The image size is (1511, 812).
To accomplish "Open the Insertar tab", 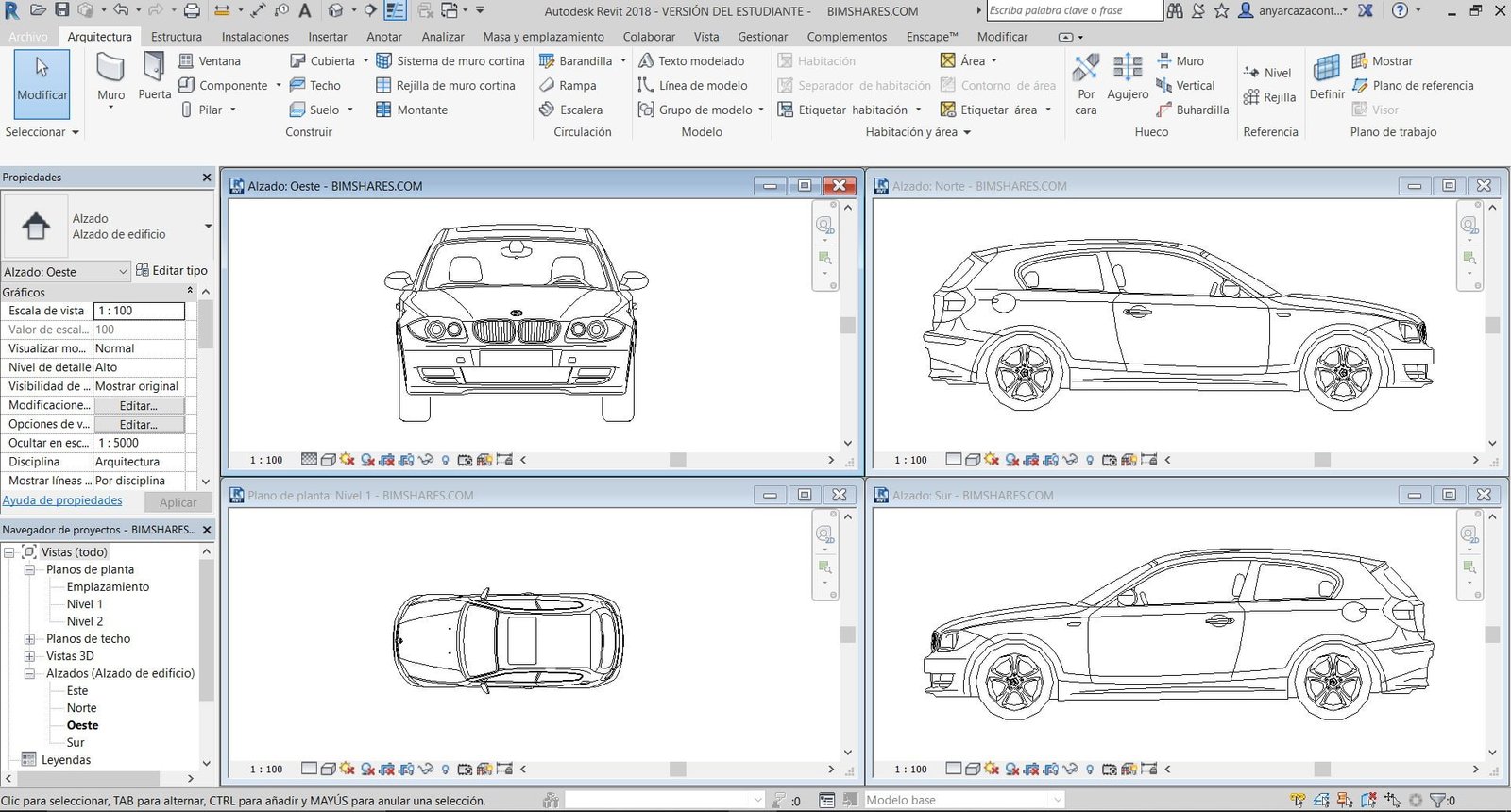I will click(328, 37).
